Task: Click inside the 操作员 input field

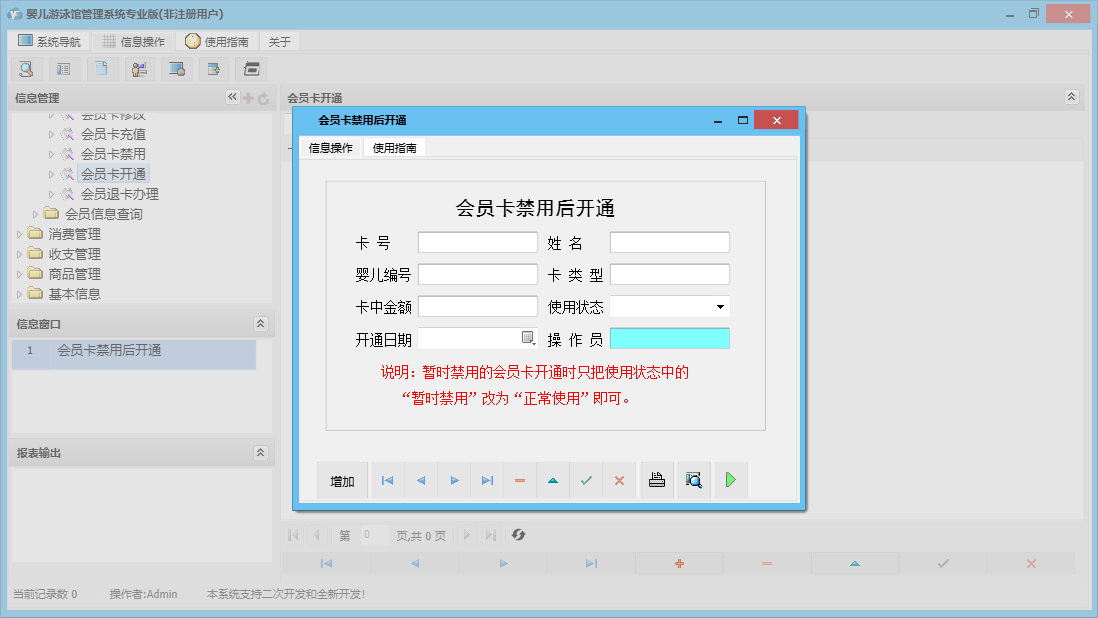Action: click(669, 338)
